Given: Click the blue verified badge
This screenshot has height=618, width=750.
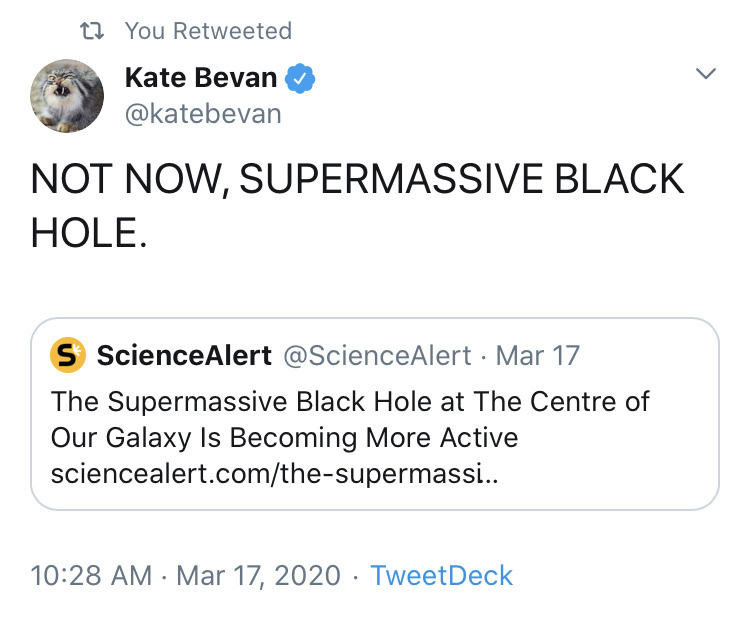Looking at the screenshot, I should (x=300, y=78).
